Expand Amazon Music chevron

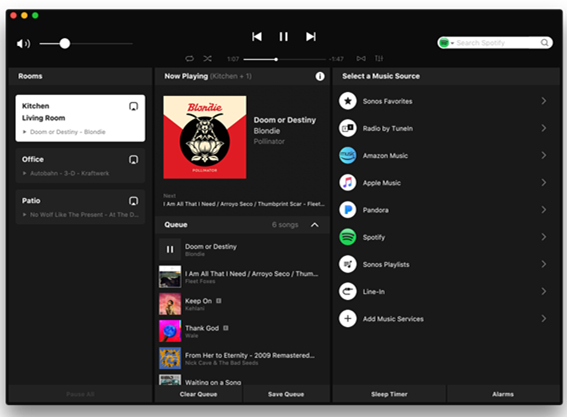pyautogui.click(x=544, y=155)
